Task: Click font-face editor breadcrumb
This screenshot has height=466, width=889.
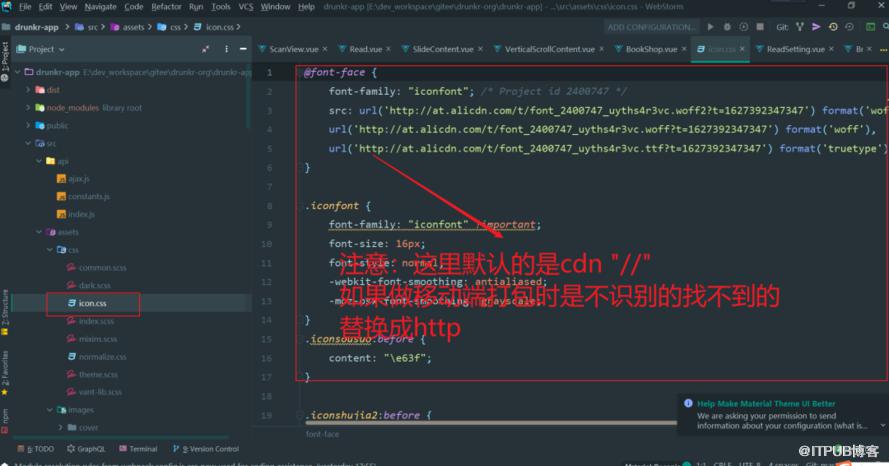Action: [x=322, y=434]
